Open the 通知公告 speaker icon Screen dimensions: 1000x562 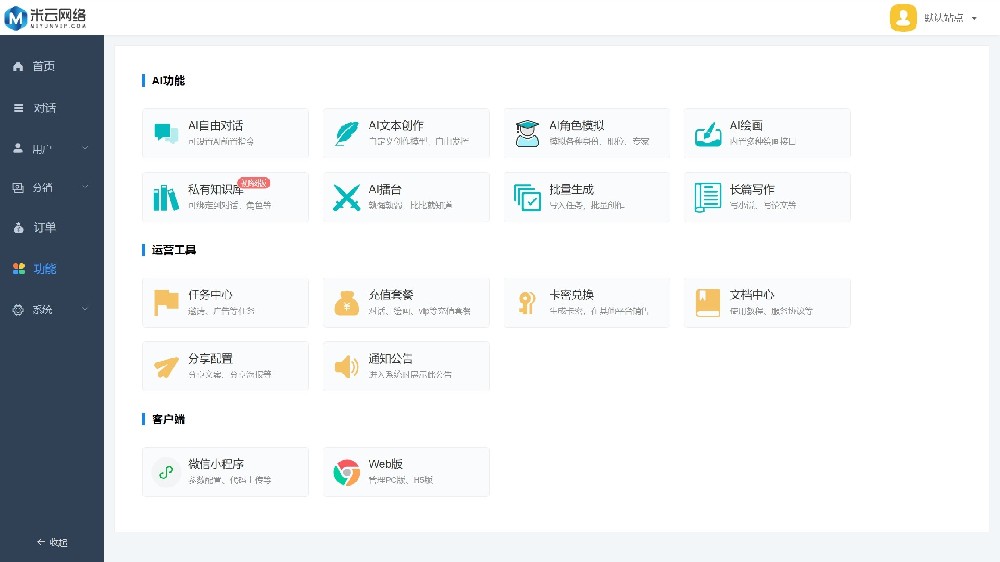347,367
